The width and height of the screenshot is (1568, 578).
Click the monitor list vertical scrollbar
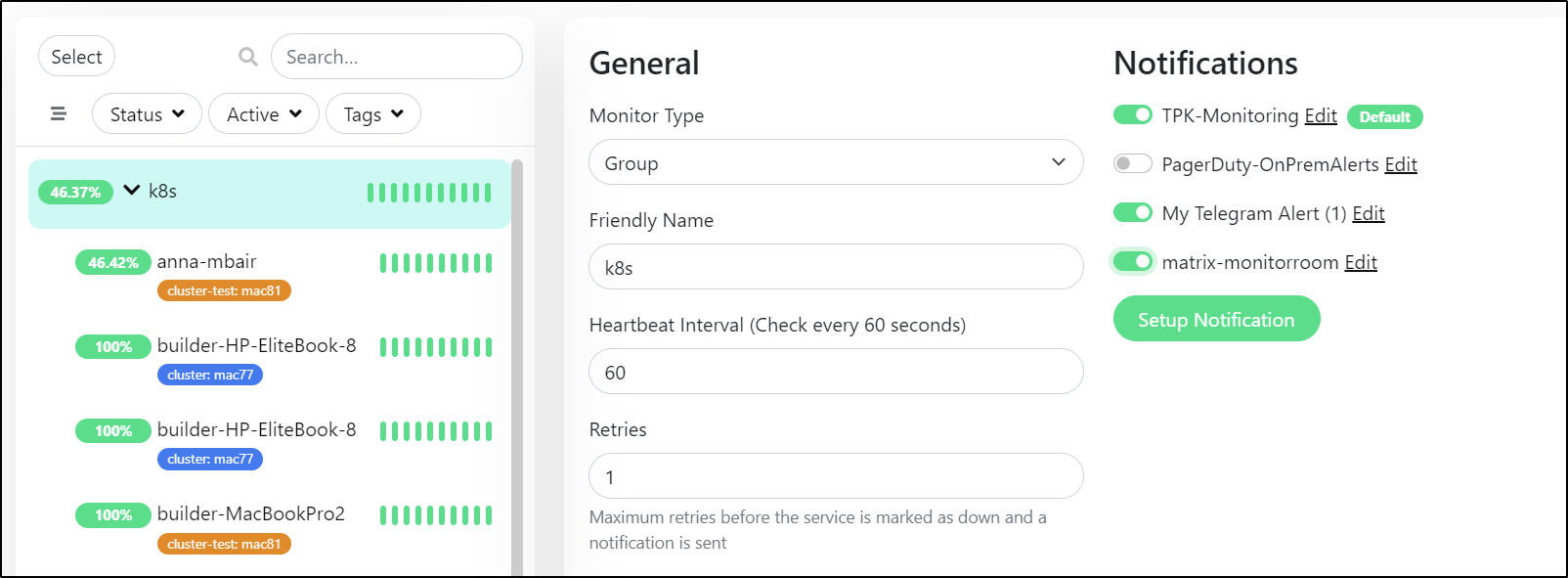click(517, 368)
